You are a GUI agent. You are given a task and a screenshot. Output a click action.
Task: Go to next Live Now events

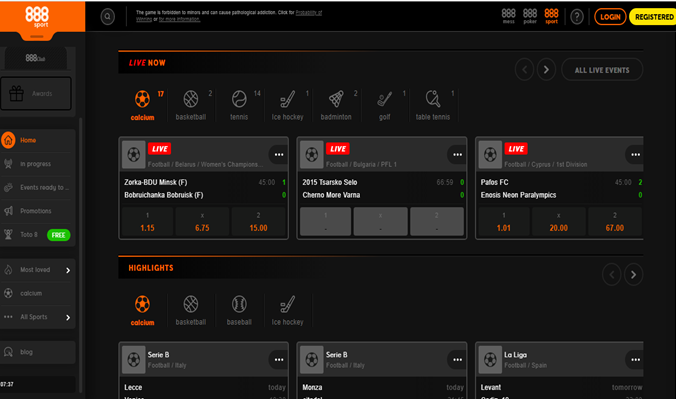546,69
